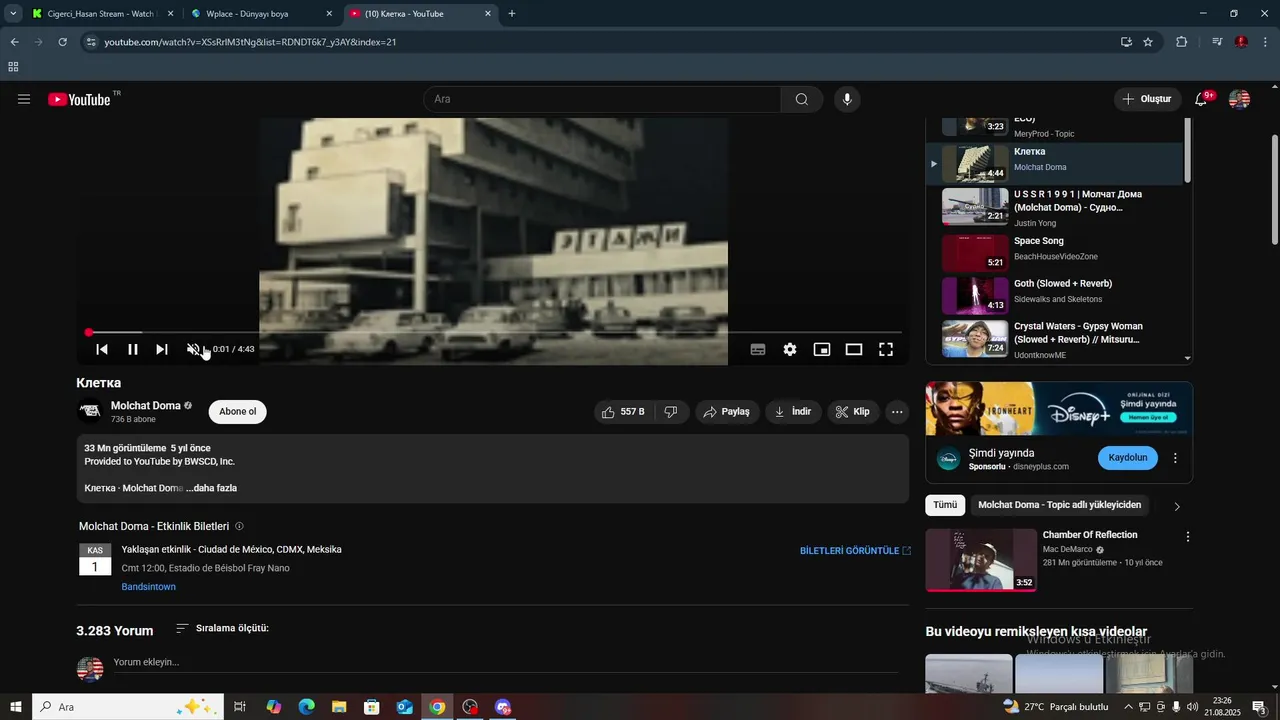Open the Disney+ ad options menu
This screenshot has height=720, width=1280.
1175,458
